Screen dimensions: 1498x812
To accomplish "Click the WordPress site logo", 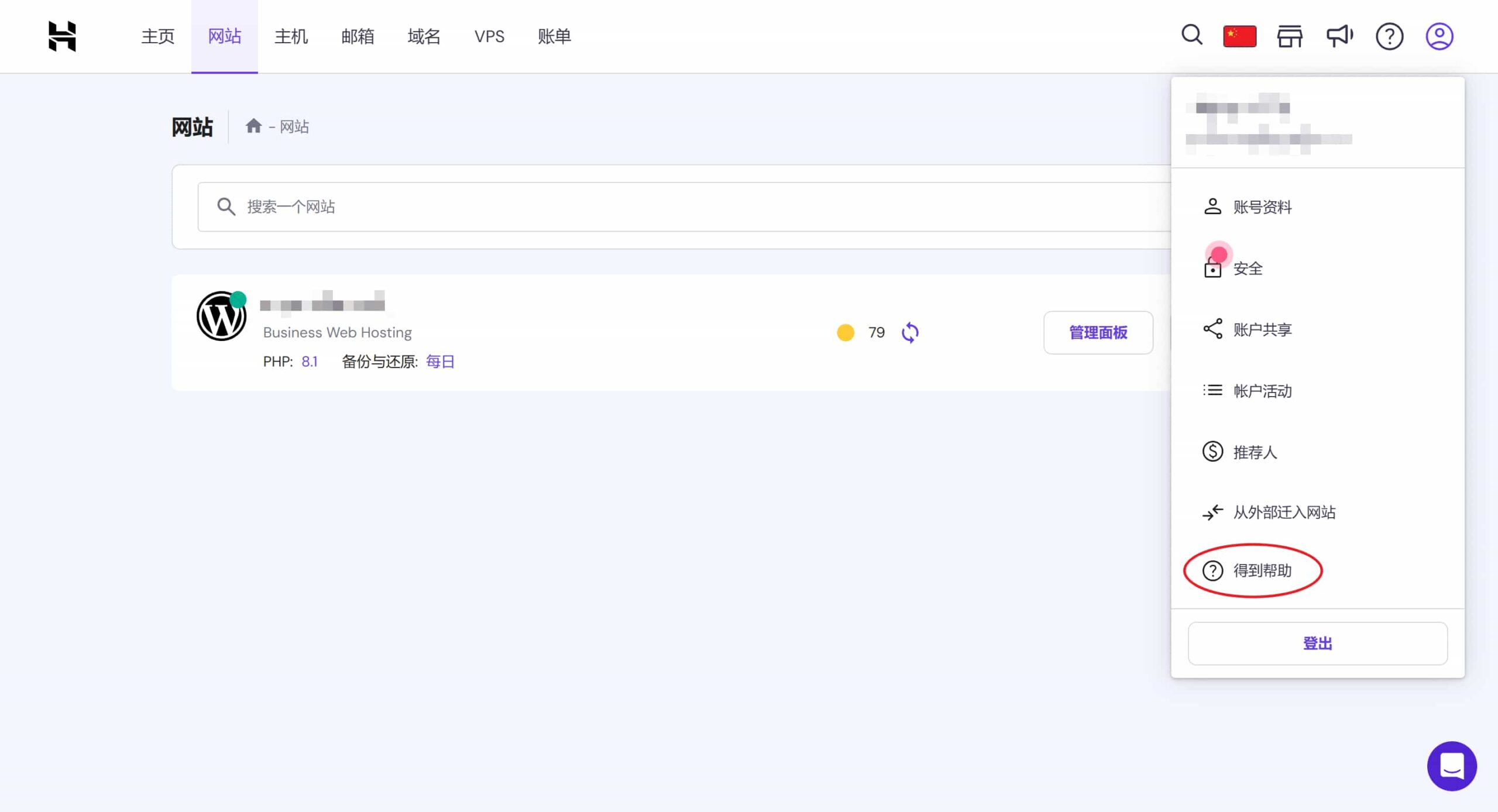I will (221, 316).
